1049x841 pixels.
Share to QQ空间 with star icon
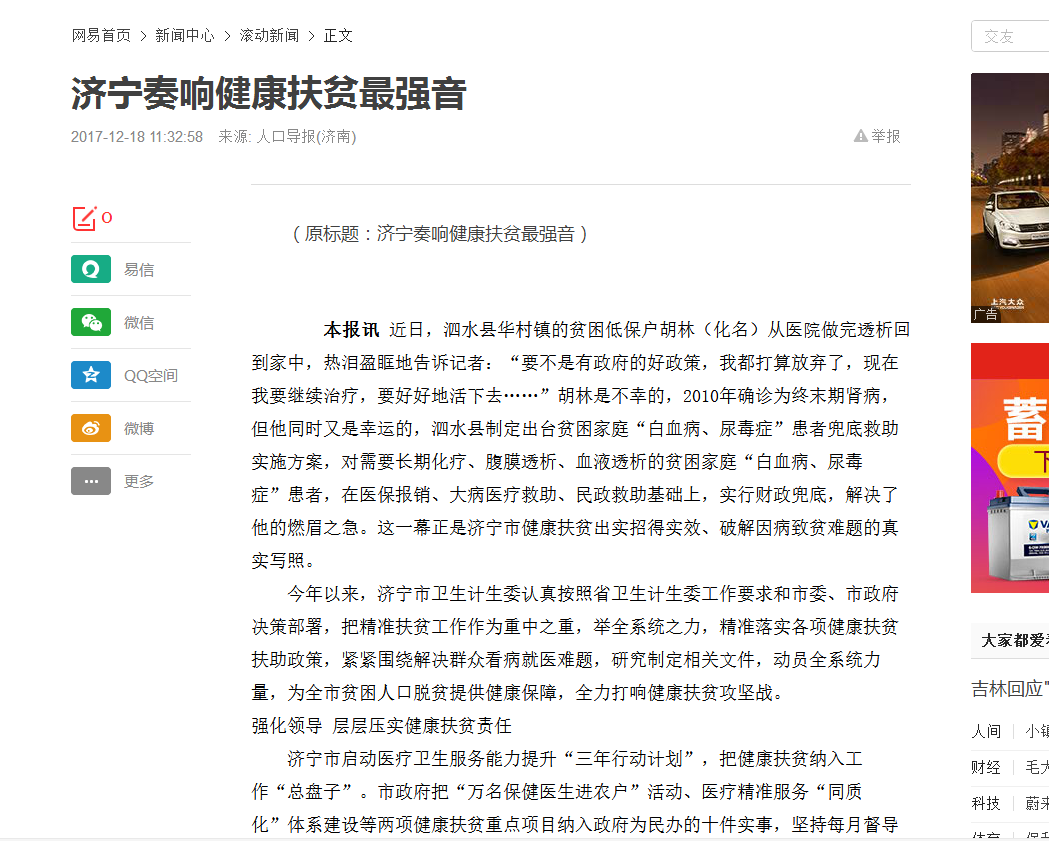pyautogui.click(x=91, y=376)
